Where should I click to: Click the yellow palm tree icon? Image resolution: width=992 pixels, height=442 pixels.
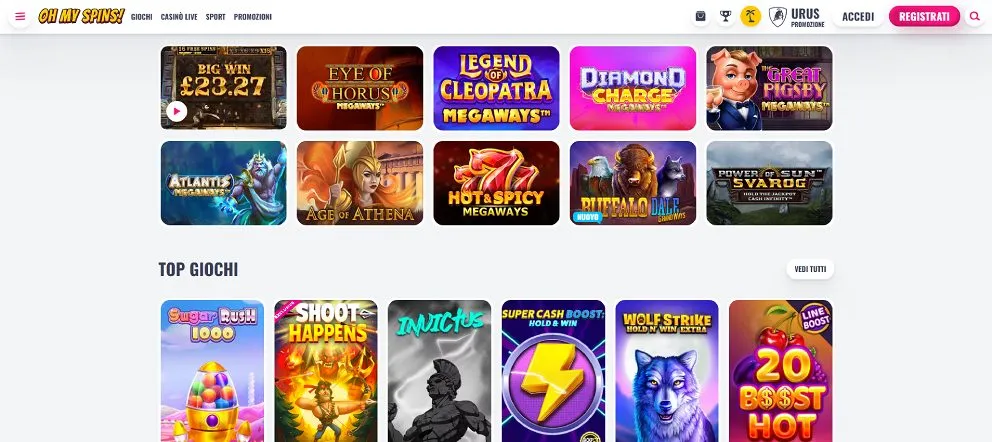[x=750, y=16]
